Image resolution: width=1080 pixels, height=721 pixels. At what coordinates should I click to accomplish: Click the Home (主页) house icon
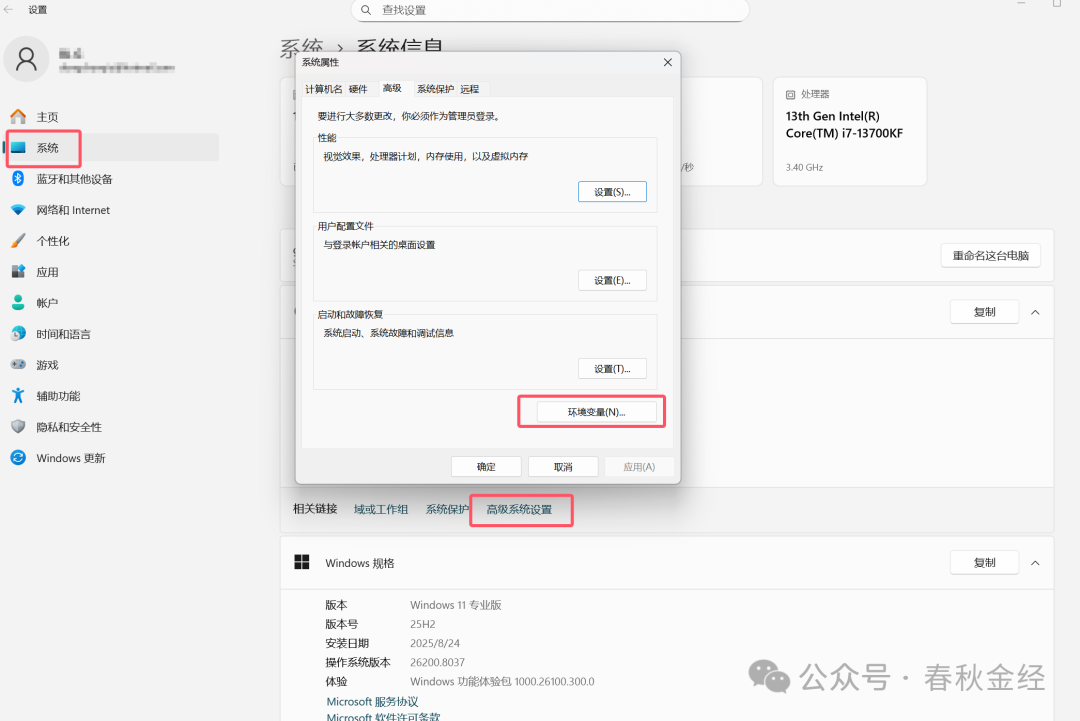click(18, 117)
